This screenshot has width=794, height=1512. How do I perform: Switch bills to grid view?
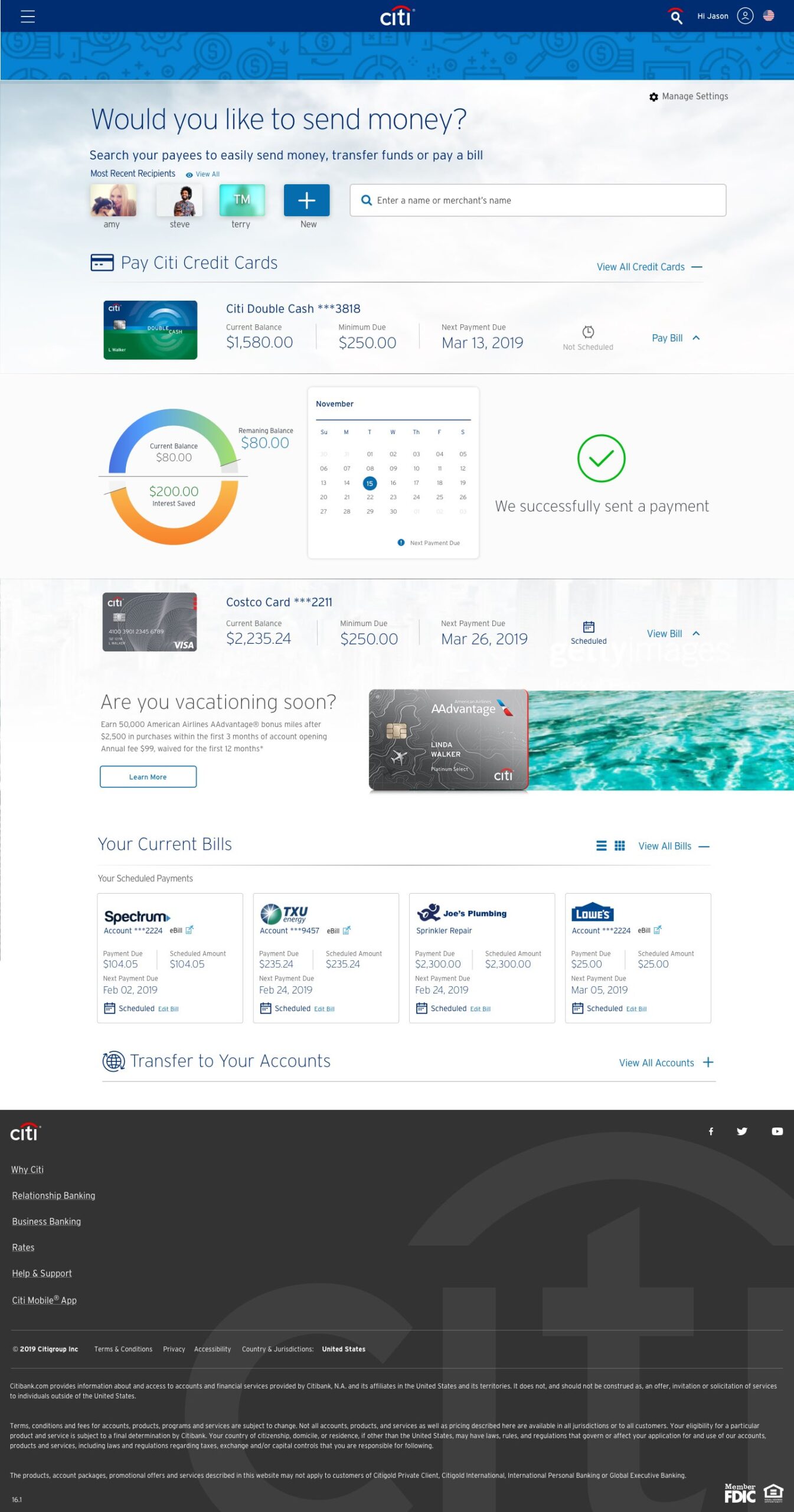click(x=619, y=846)
